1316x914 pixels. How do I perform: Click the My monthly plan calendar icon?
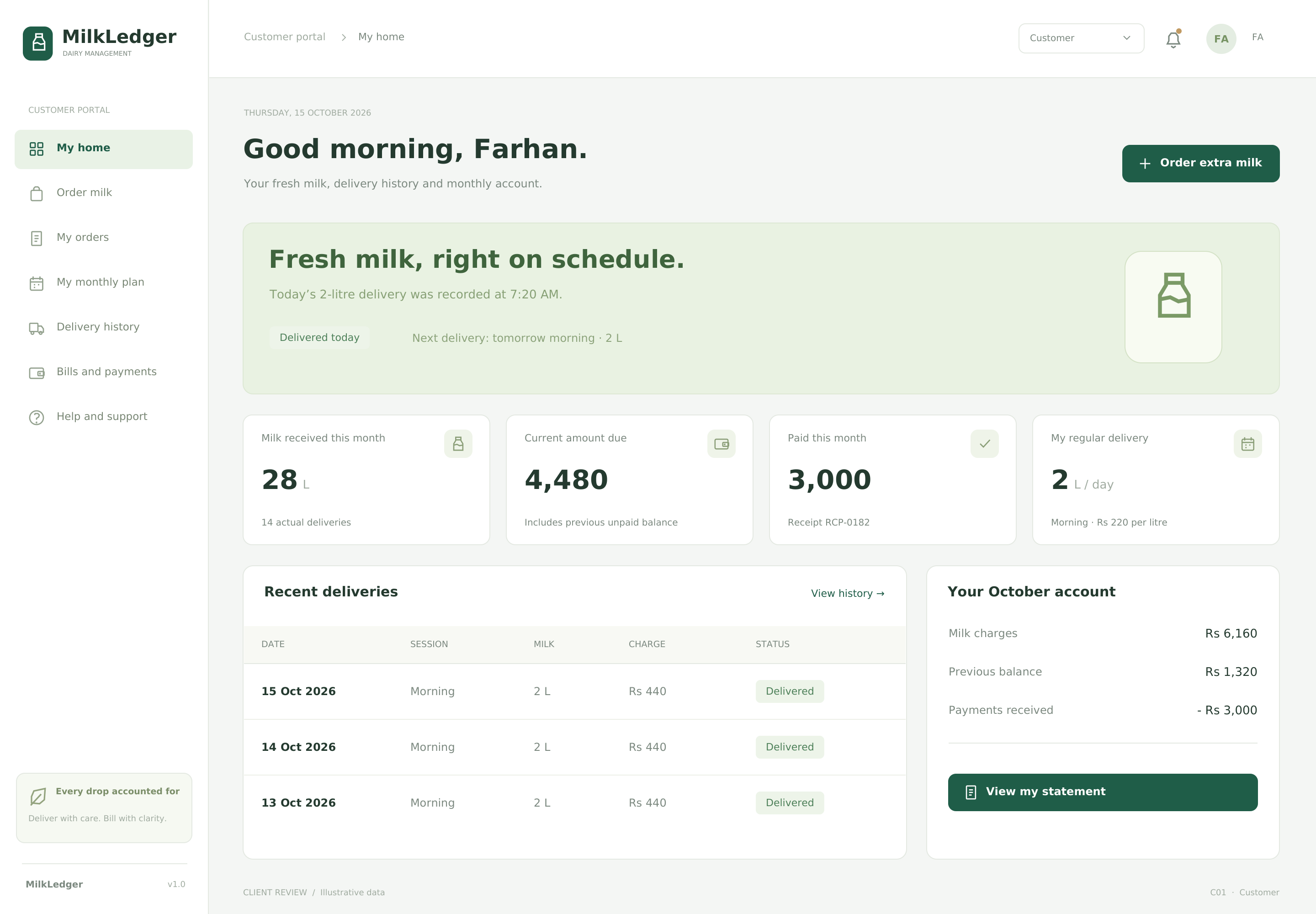tap(37, 283)
